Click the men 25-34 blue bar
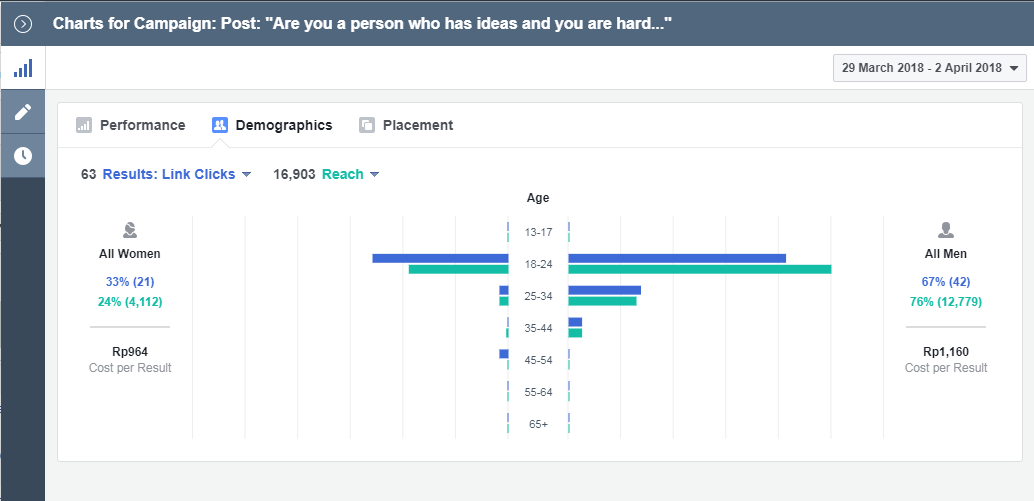 click(x=605, y=290)
